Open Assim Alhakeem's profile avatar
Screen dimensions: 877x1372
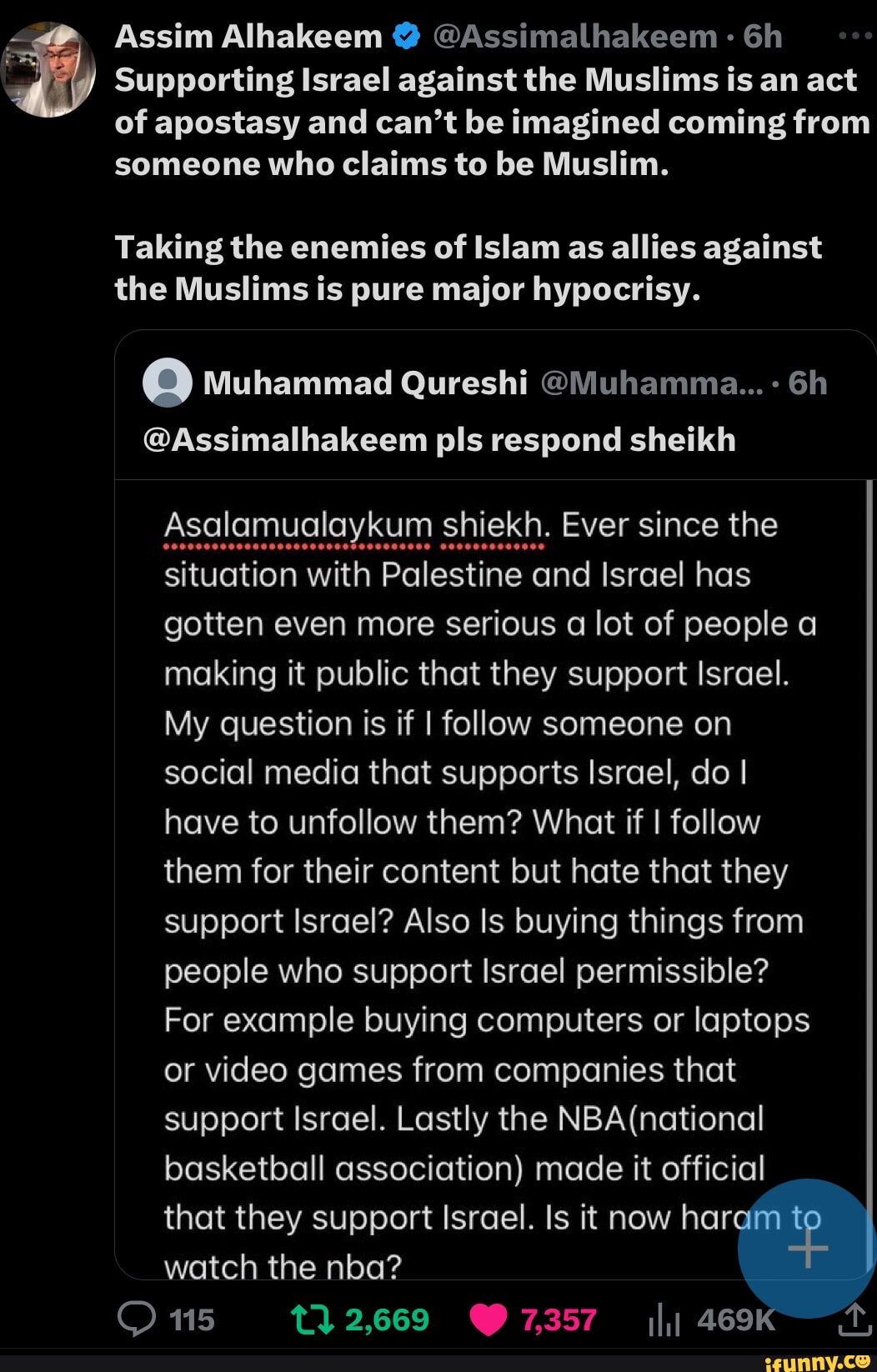click(49, 69)
